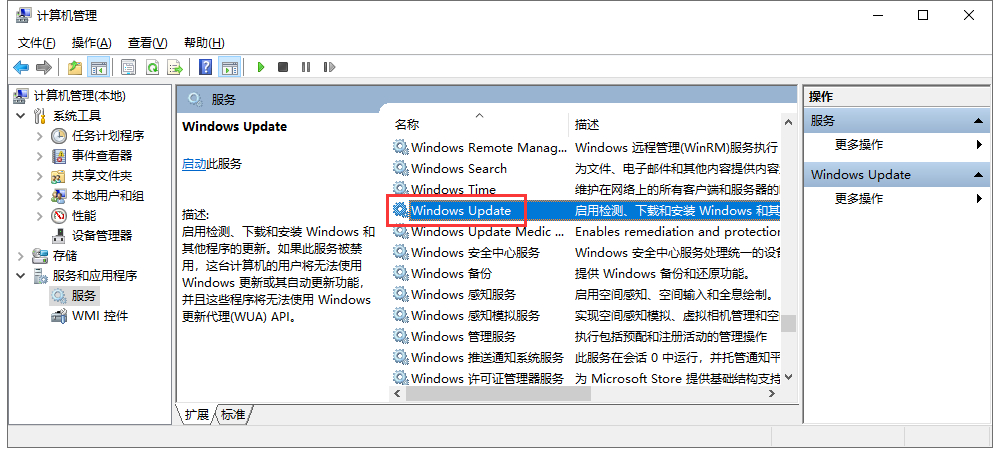
Task: Restart the service with the toolbar icon
Action: (329, 67)
